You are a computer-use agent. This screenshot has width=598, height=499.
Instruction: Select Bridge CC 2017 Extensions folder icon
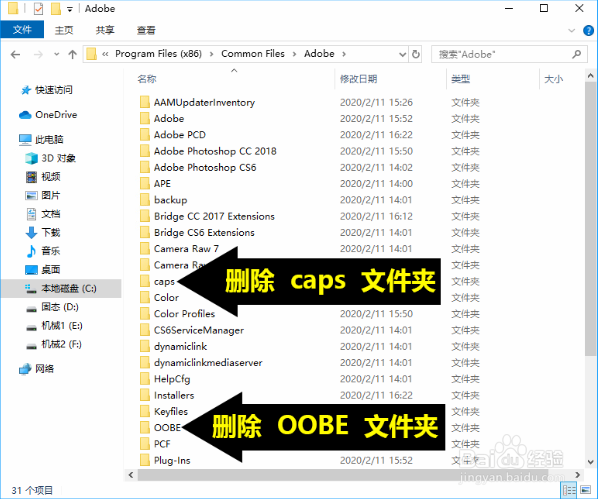coord(145,216)
